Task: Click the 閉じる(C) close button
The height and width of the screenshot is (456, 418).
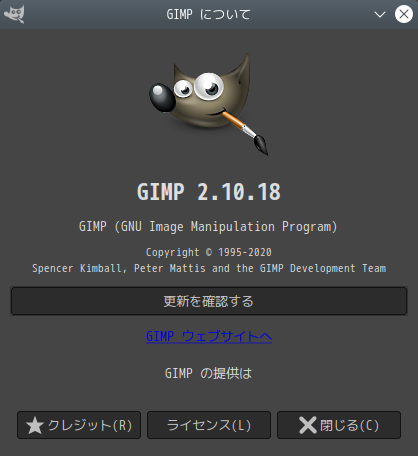Action: (x=339, y=425)
